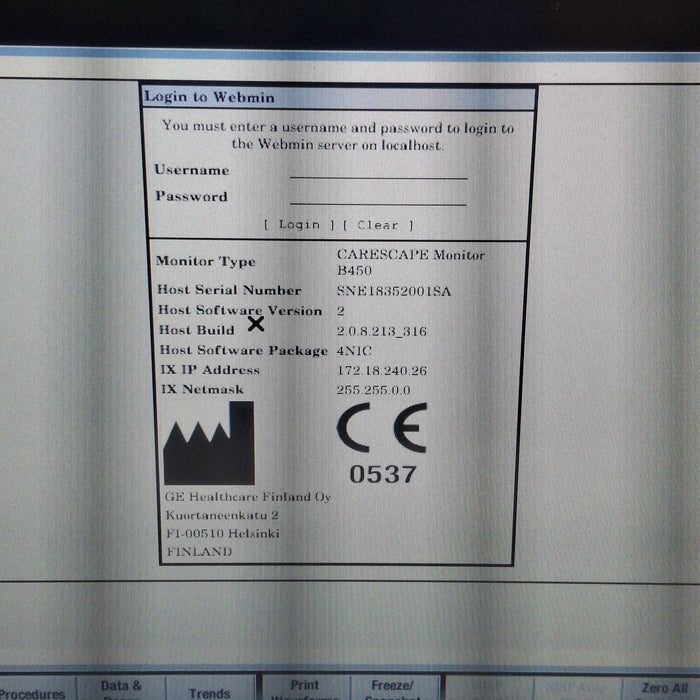The height and width of the screenshot is (700, 700).
Task: Open the Trends menu
Action: click(210, 688)
